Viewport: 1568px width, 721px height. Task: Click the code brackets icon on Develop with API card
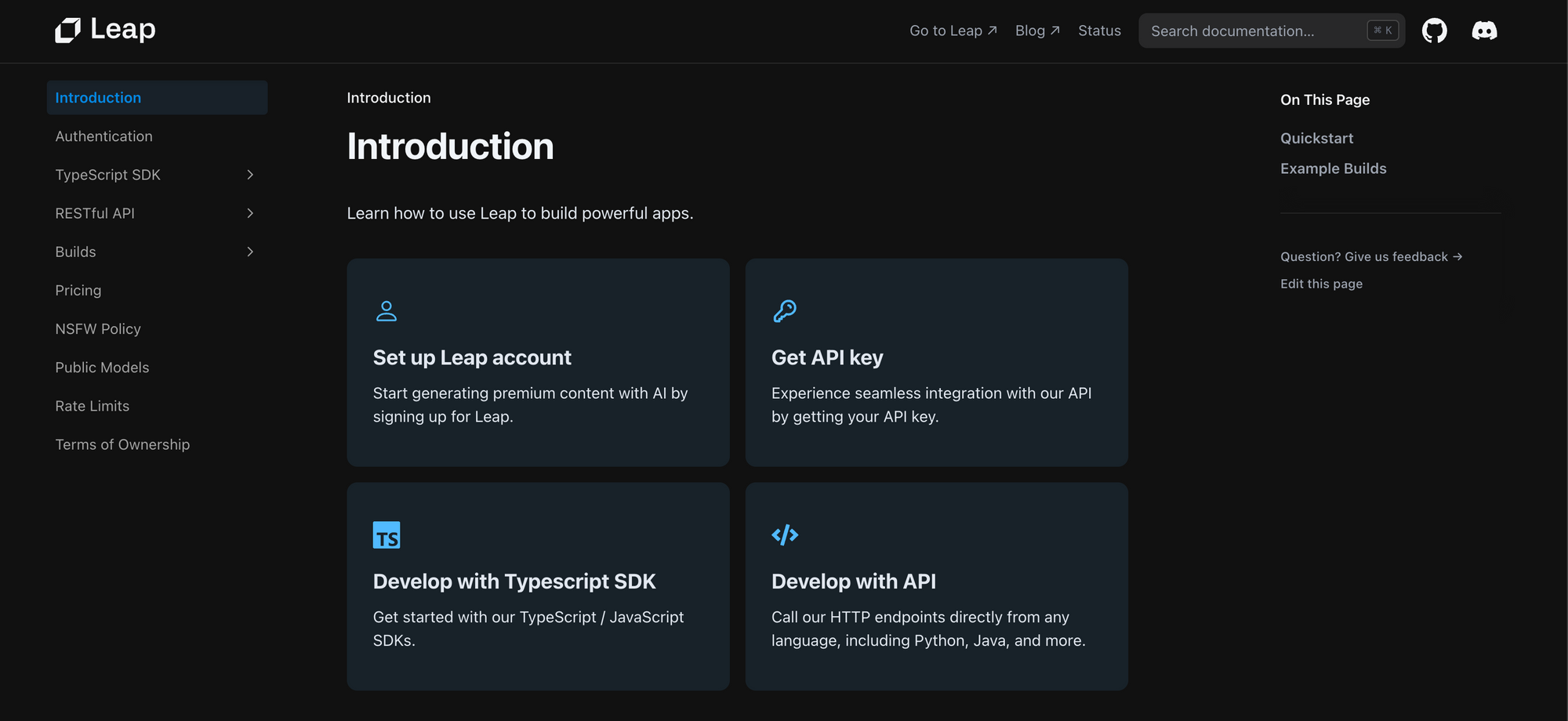[785, 534]
